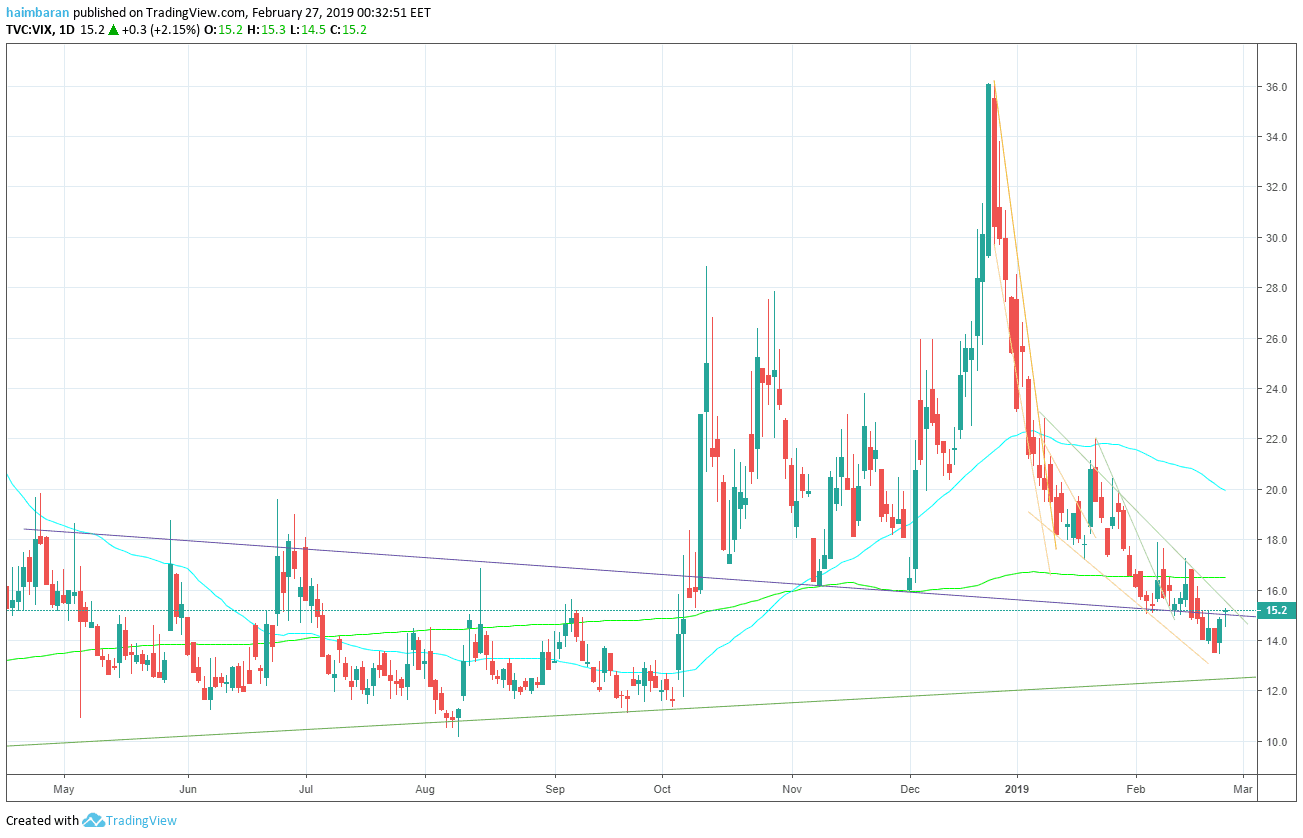Click the Nov label on time axis
The image size is (1303, 838).
click(792, 788)
